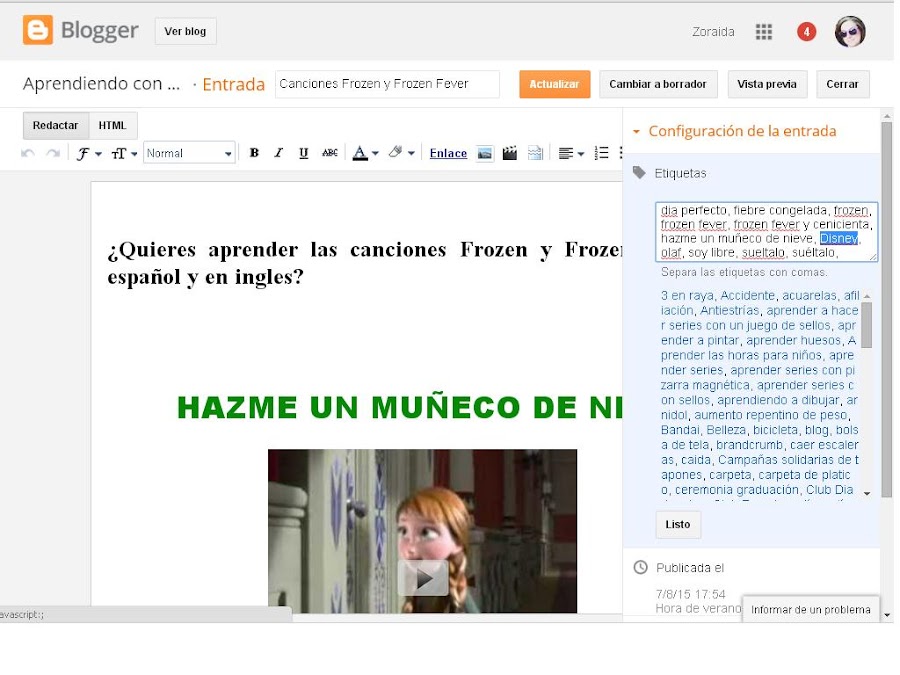Click the Aprendiendo con ... blog title
The width and height of the screenshot is (900, 675).
[102, 84]
